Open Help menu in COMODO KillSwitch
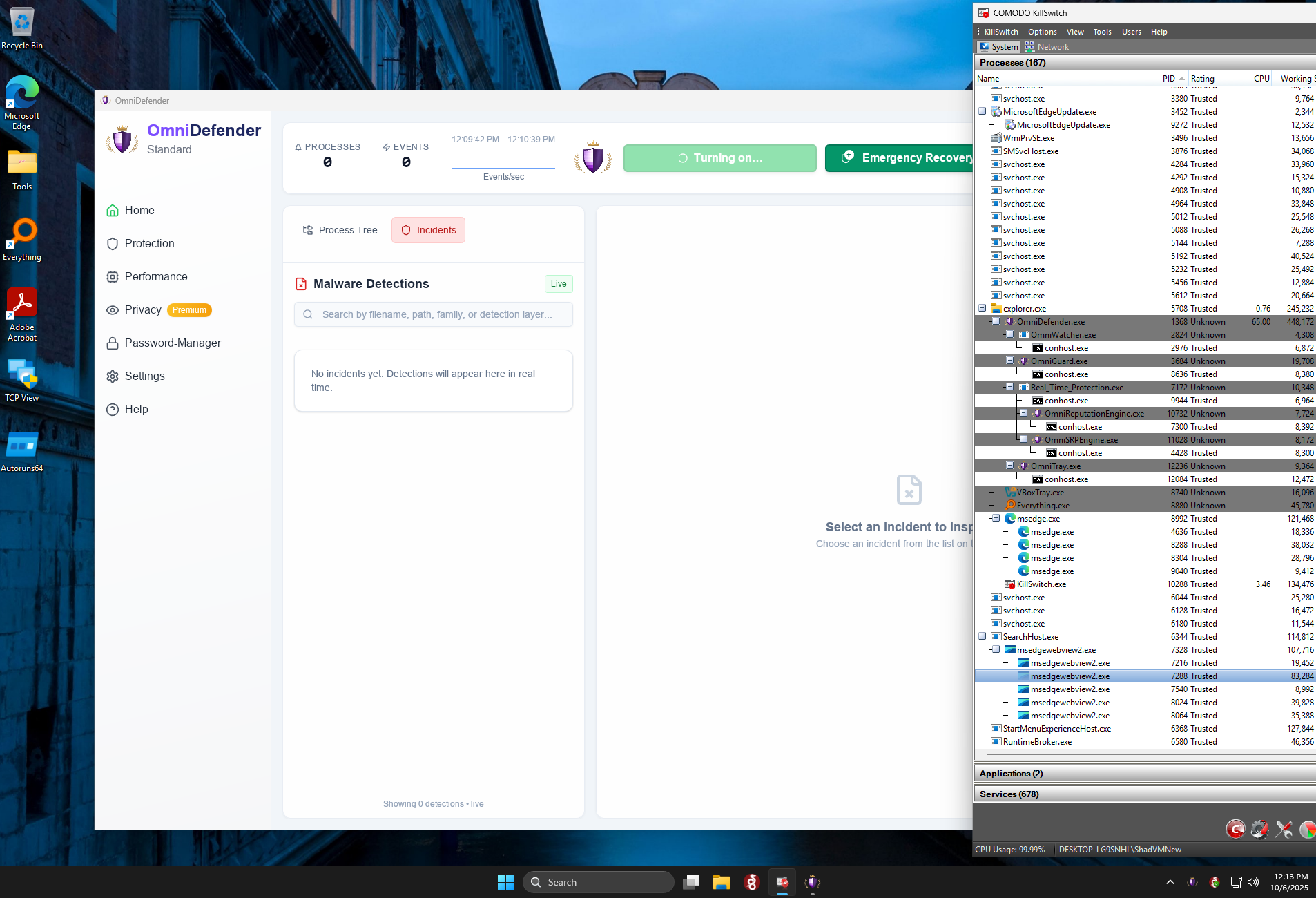Image resolution: width=1316 pixels, height=898 pixels. (x=1159, y=32)
